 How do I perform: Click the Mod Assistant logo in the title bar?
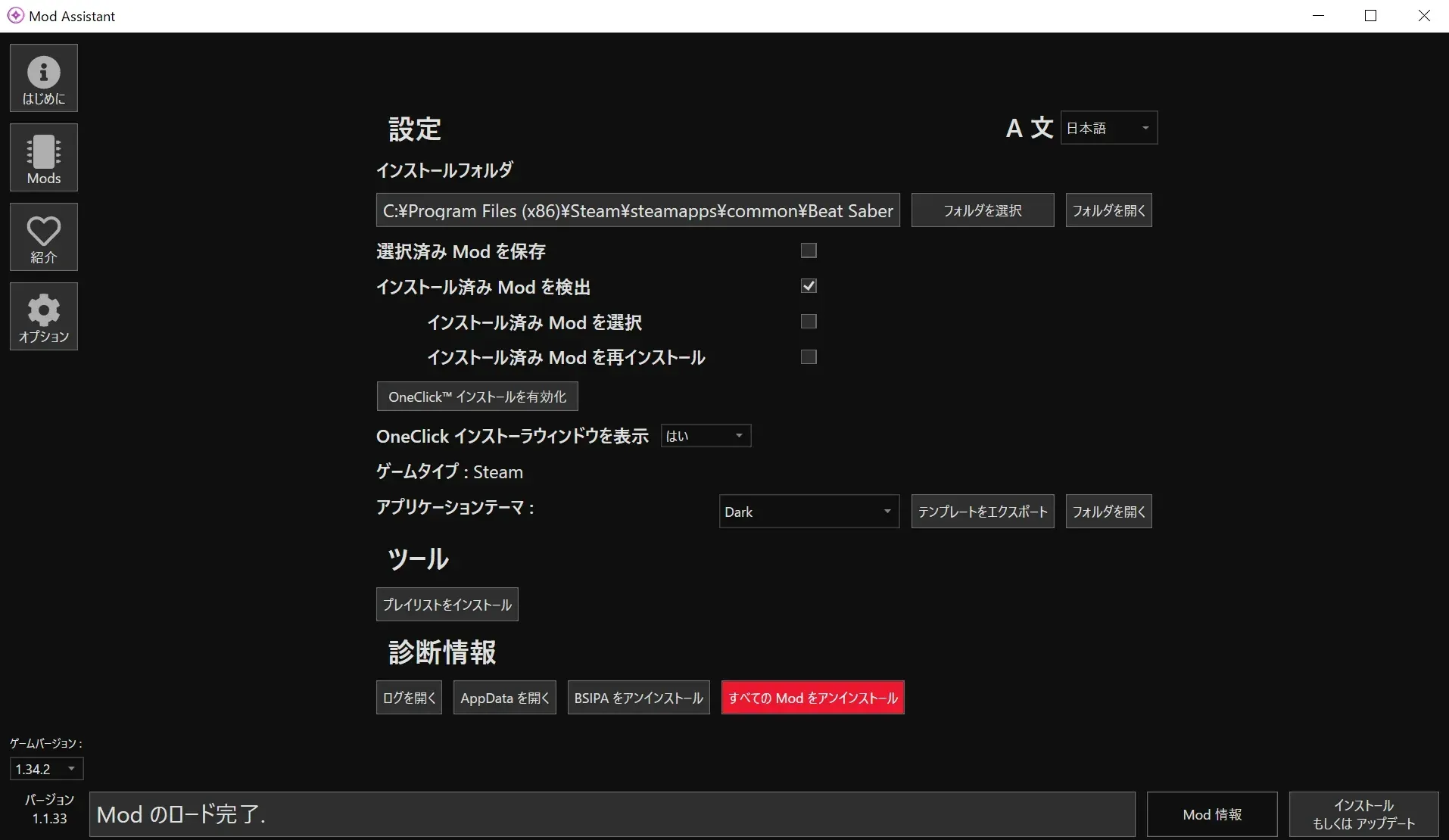coord(15,15)
